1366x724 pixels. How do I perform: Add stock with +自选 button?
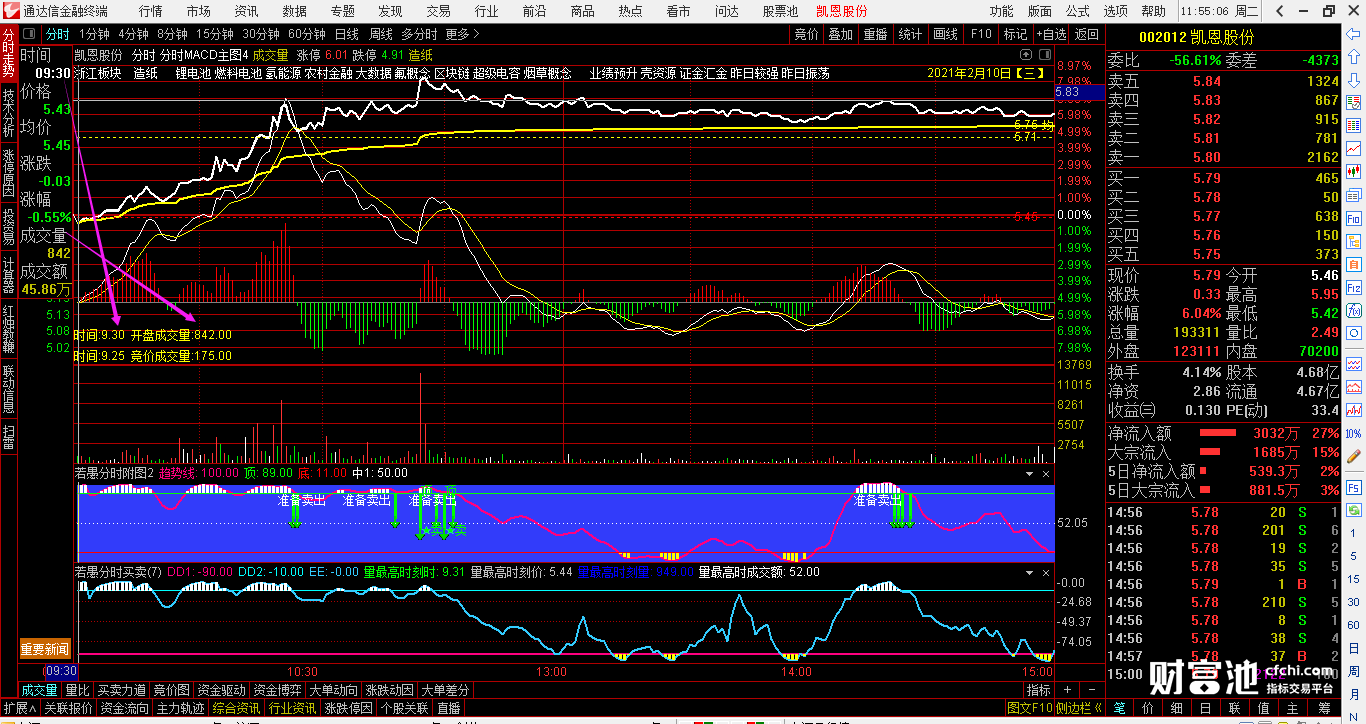click(x=1050, y=34)
